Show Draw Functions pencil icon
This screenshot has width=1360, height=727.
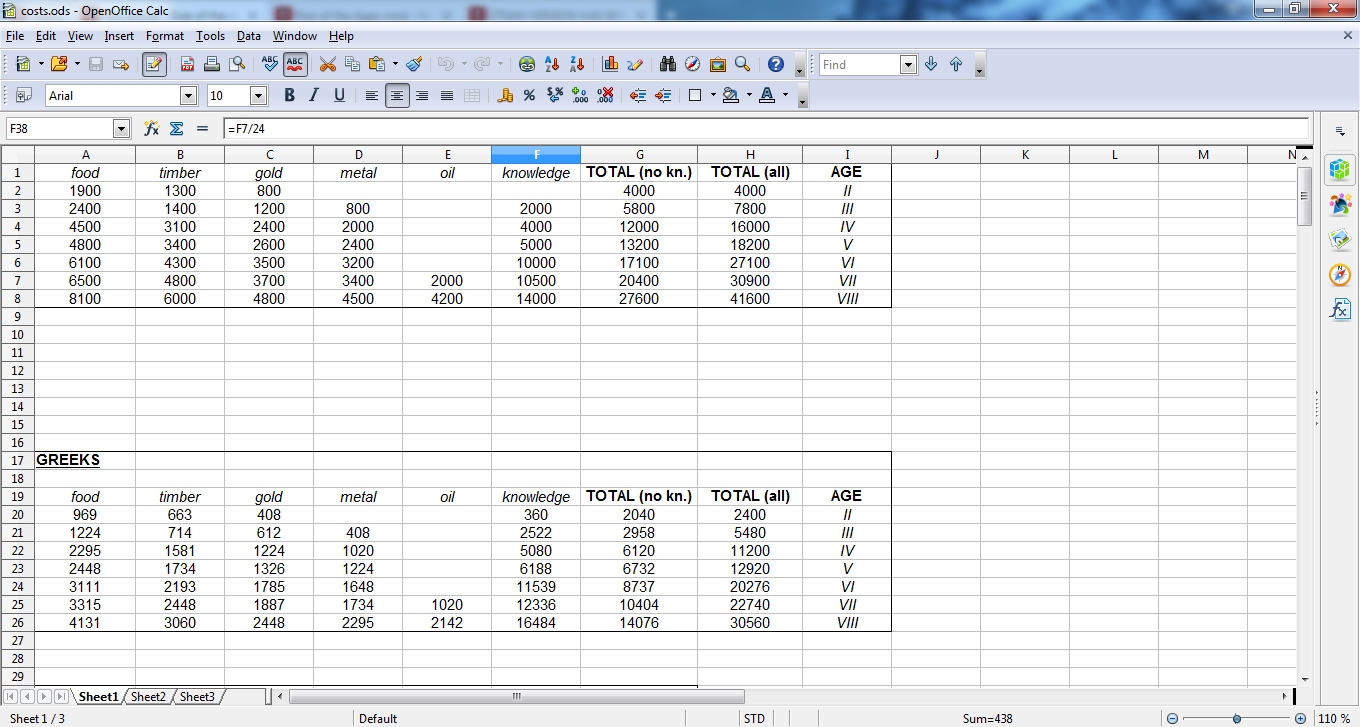coord(635,64)
